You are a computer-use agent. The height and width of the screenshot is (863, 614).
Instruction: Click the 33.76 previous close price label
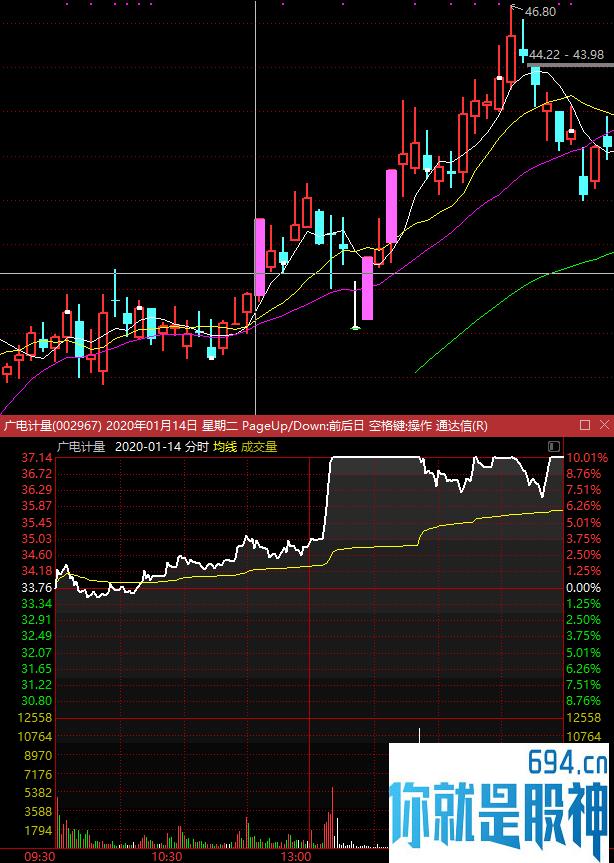pyautogui.click(x=37, y=587)
